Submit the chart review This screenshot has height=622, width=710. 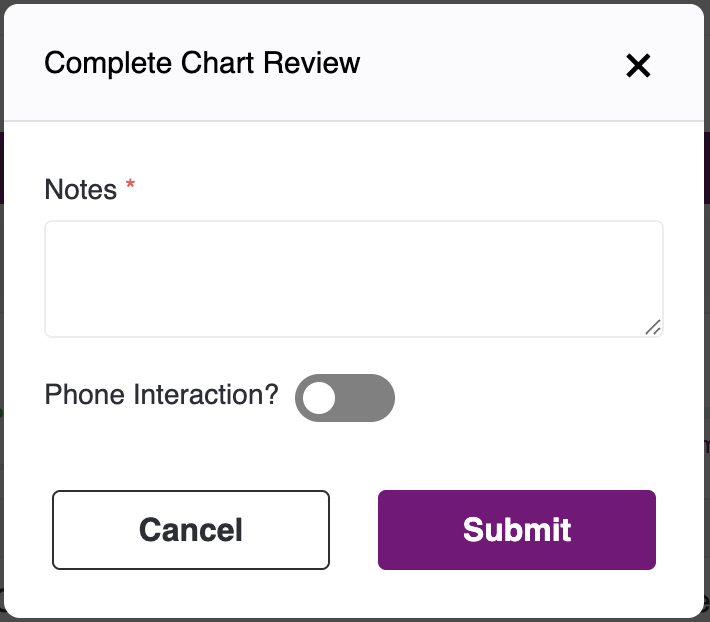pos(517,530)
